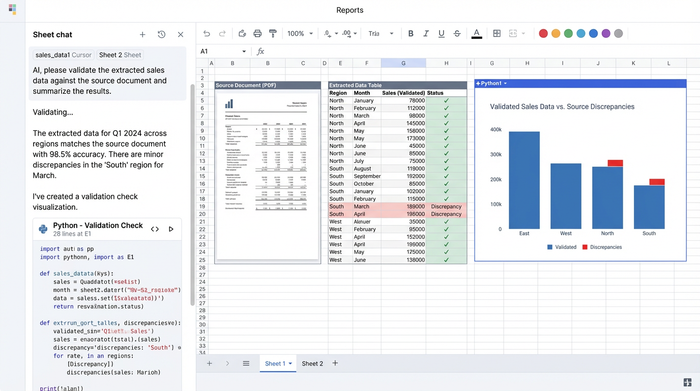Viewport: 700px width, 391px height.
Task: Click the Status header cell
Action: pyautogui.click(x=446, y=93)
